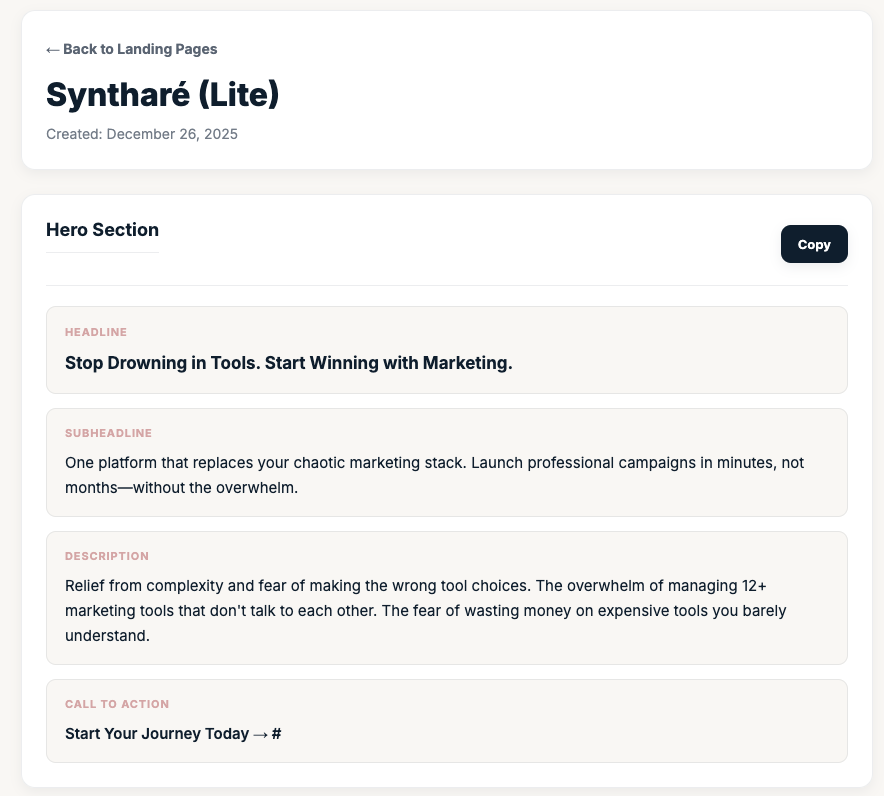
Task: Click the Created December 26 2025 date text
Action: [x=142, y=133]
